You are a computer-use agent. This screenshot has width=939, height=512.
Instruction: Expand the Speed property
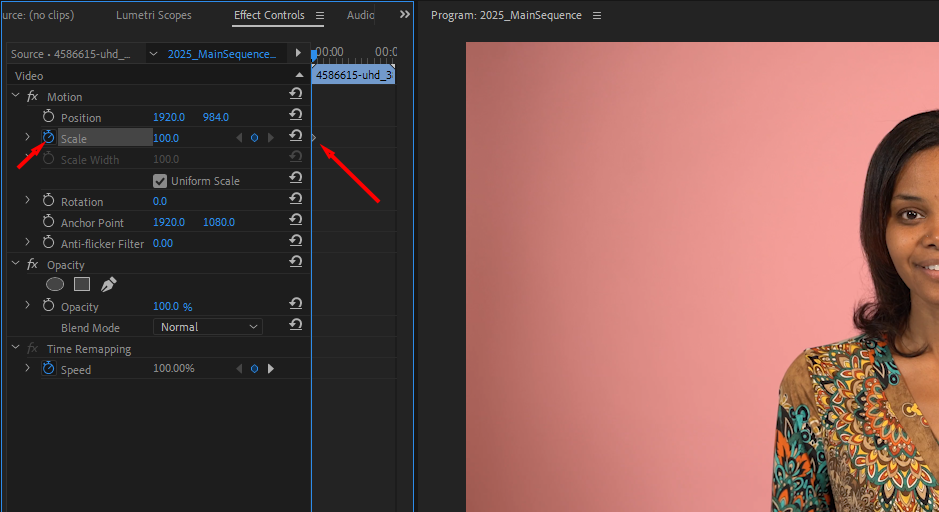[27, 368]
